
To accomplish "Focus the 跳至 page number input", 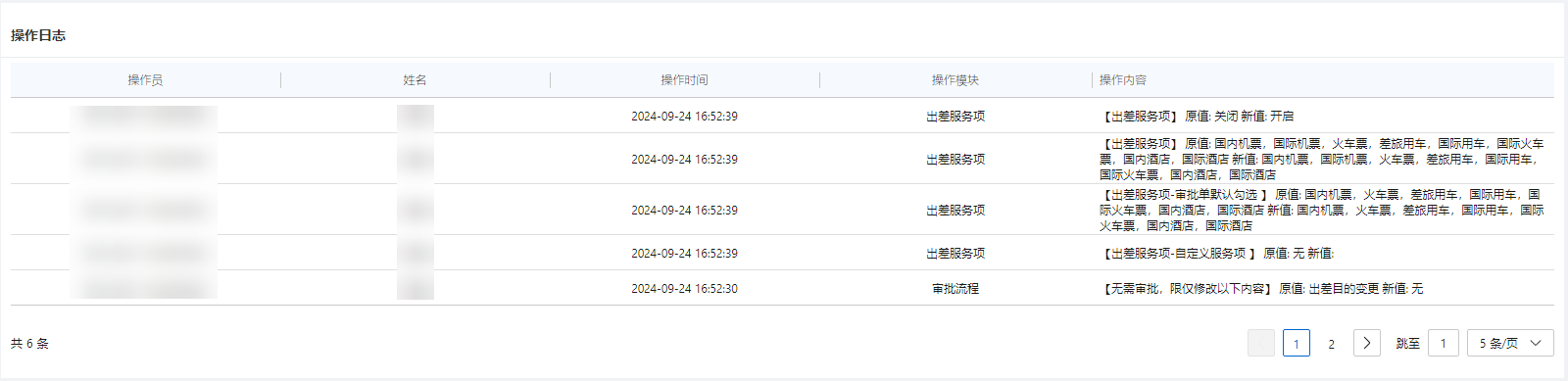I will [x=1444, y=343].
